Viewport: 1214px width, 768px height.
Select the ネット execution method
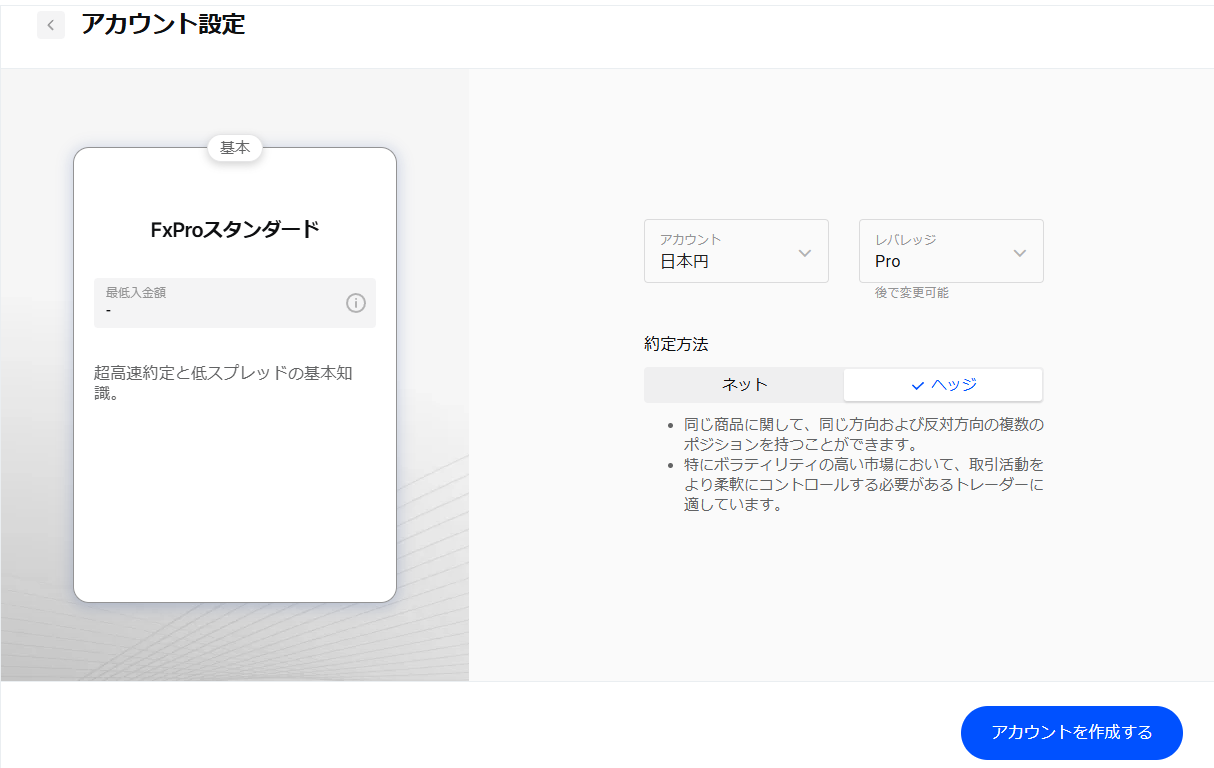(744, 385)
